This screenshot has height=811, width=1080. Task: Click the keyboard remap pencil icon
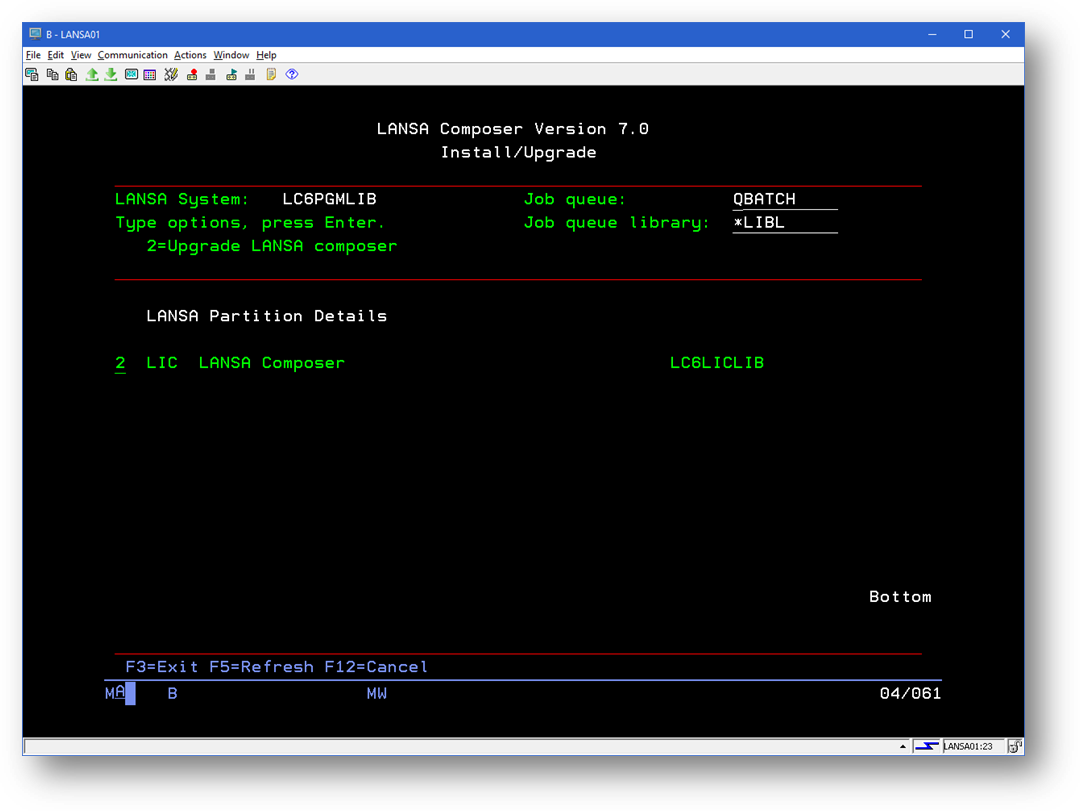[x=171, y=74]
